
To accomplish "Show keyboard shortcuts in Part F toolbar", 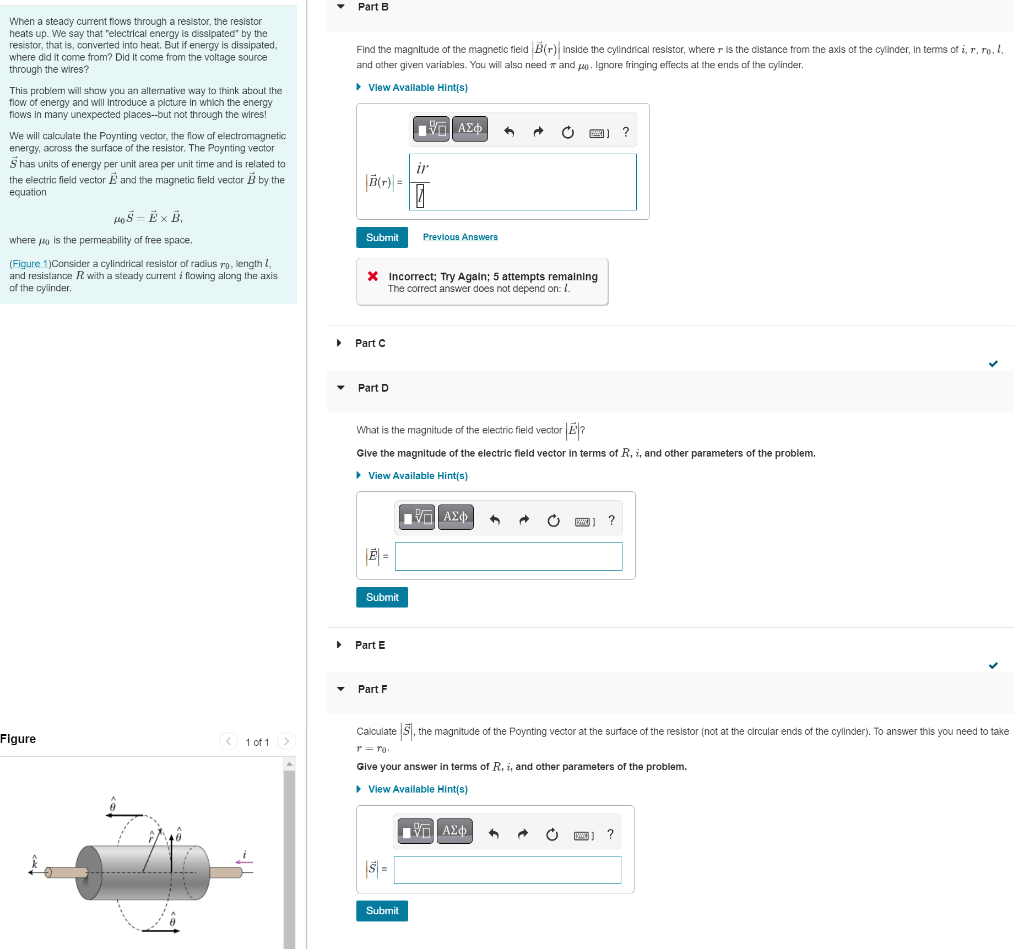I will pos(583,835).
